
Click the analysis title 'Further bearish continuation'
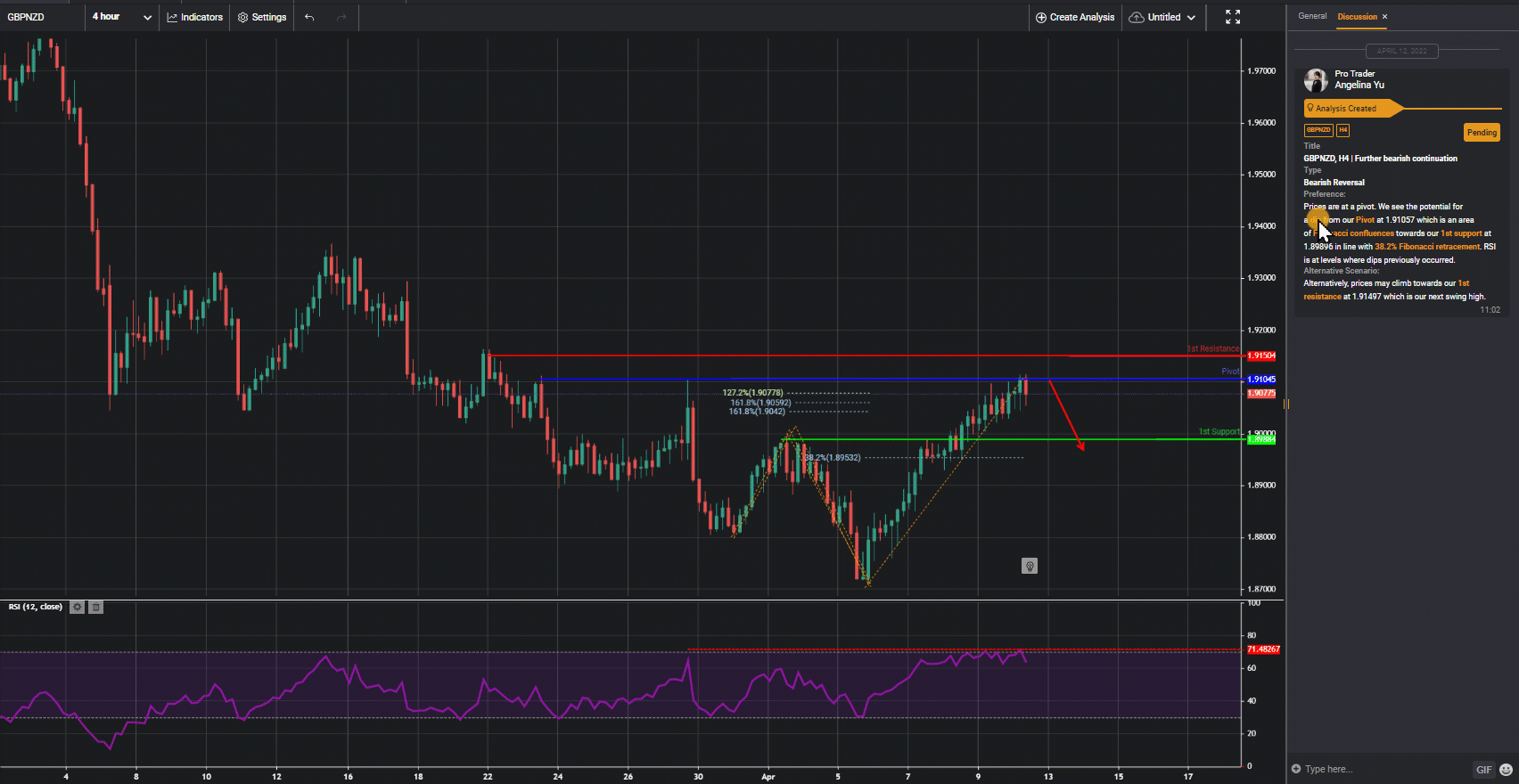tap(1406, 159)
